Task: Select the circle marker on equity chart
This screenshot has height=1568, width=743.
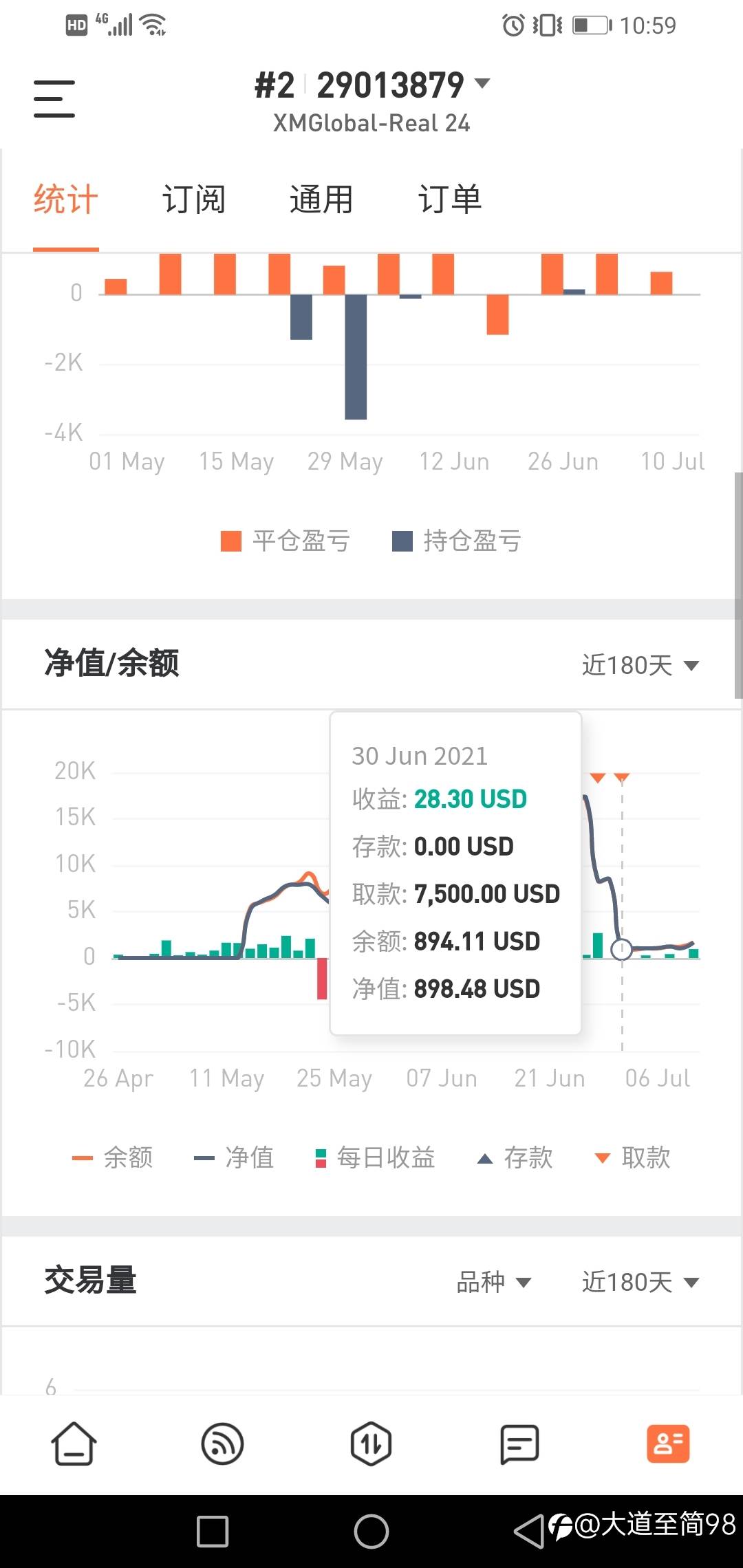Action: pos(622,949)
